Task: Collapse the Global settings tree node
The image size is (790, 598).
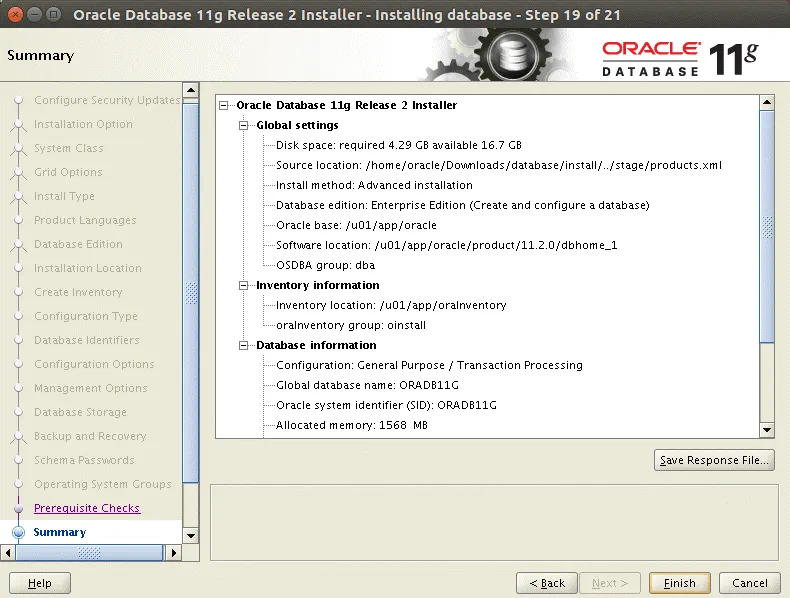Action: point(243,126)
